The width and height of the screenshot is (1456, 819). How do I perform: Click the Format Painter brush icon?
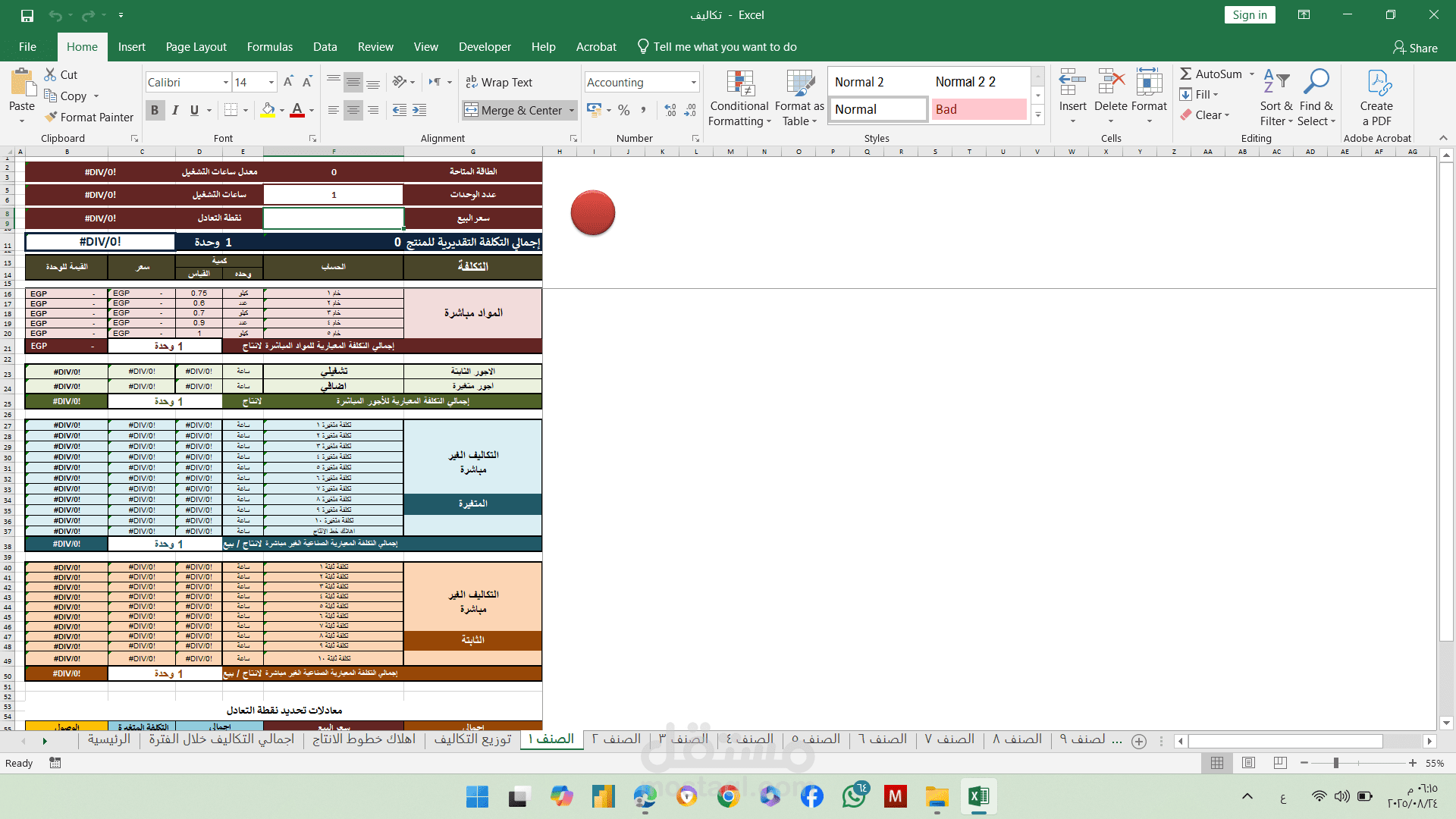pos(52,117)
